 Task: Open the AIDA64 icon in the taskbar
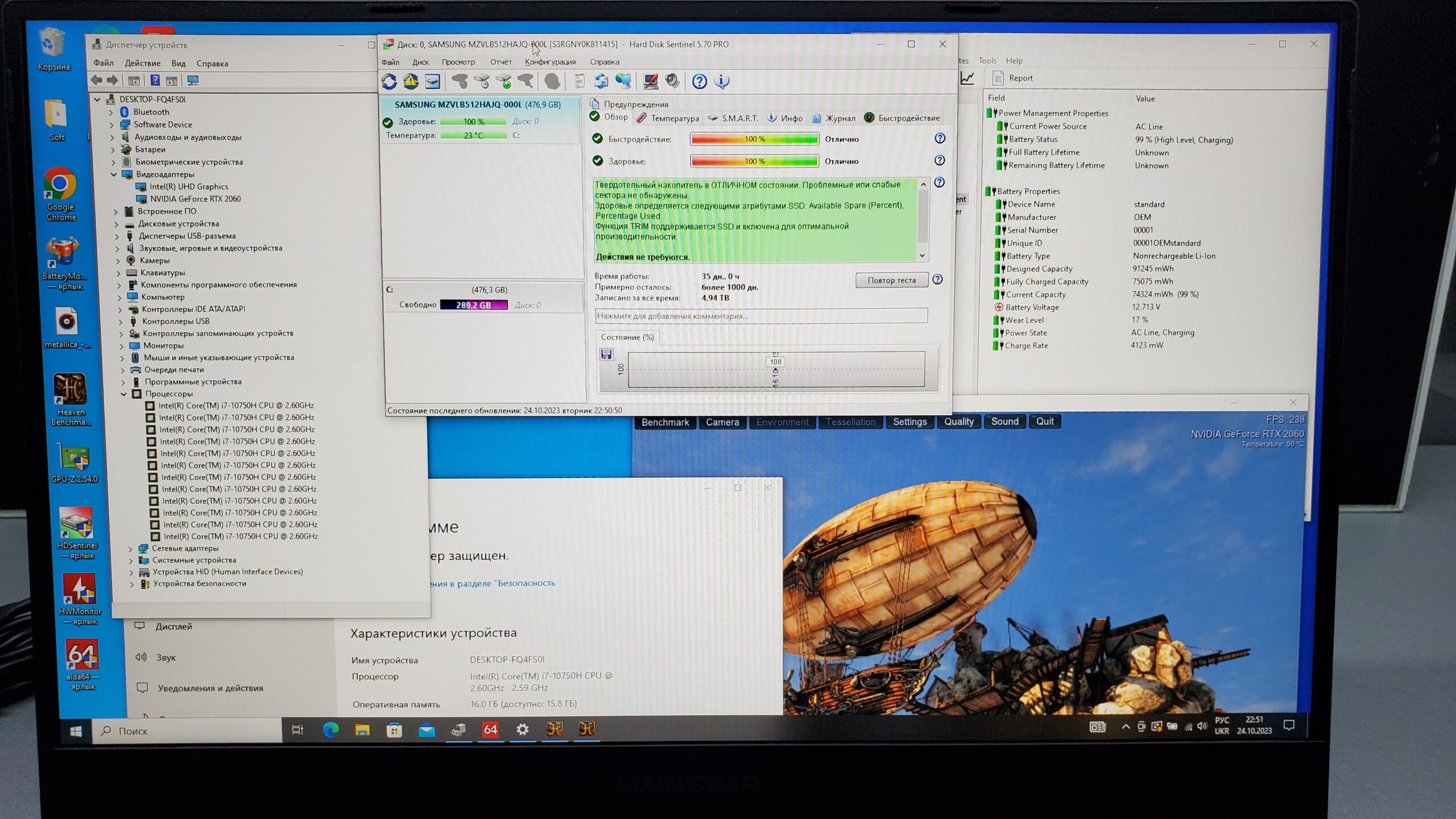[490, 730]
